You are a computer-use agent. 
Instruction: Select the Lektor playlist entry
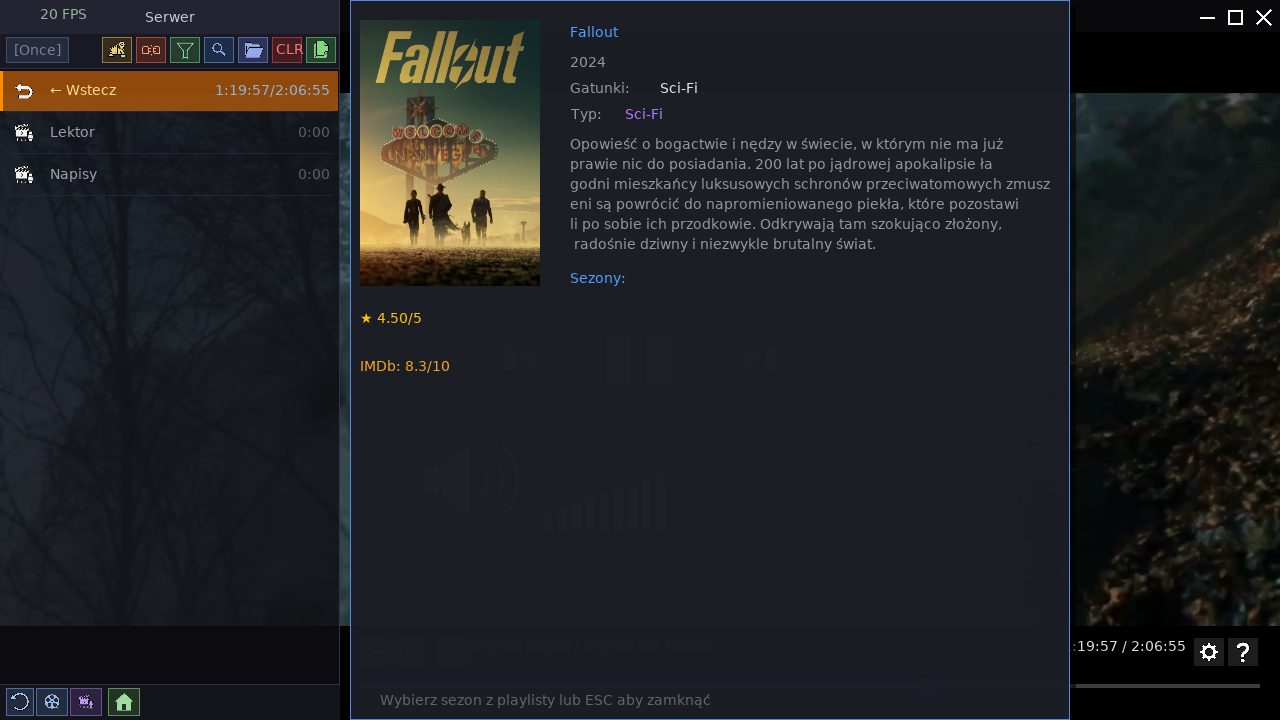coord(169,132)
